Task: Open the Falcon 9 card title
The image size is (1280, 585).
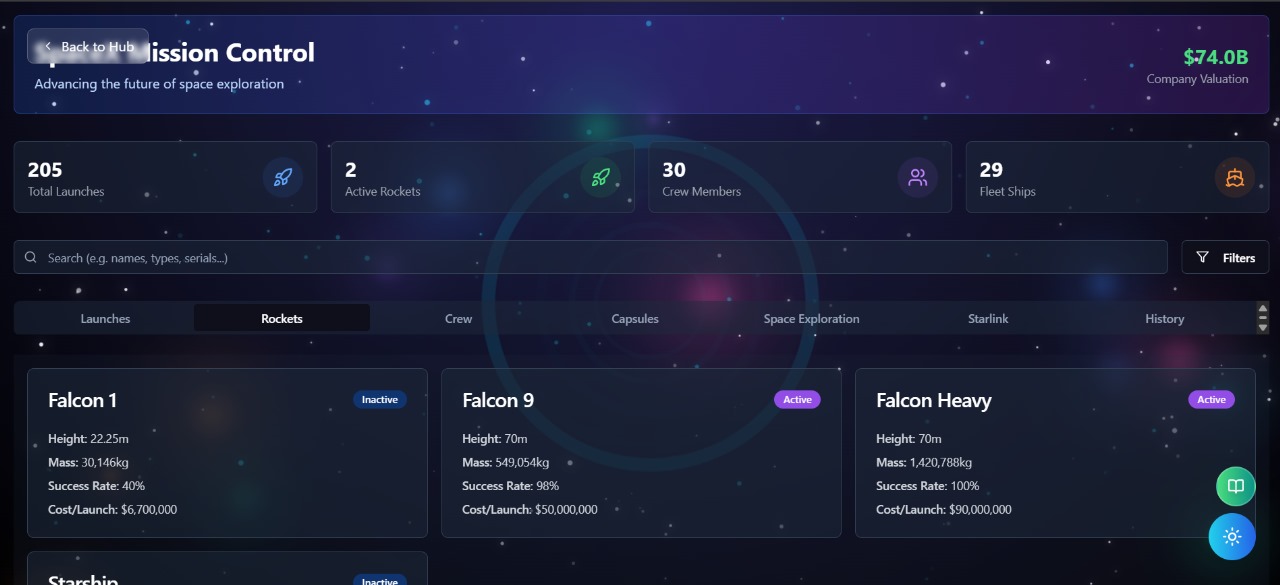Action: (498, 400)
